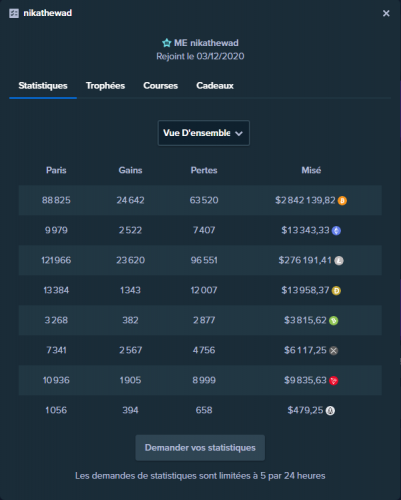Select the 88 825 Paris value
401x500 pixels.
56,200
